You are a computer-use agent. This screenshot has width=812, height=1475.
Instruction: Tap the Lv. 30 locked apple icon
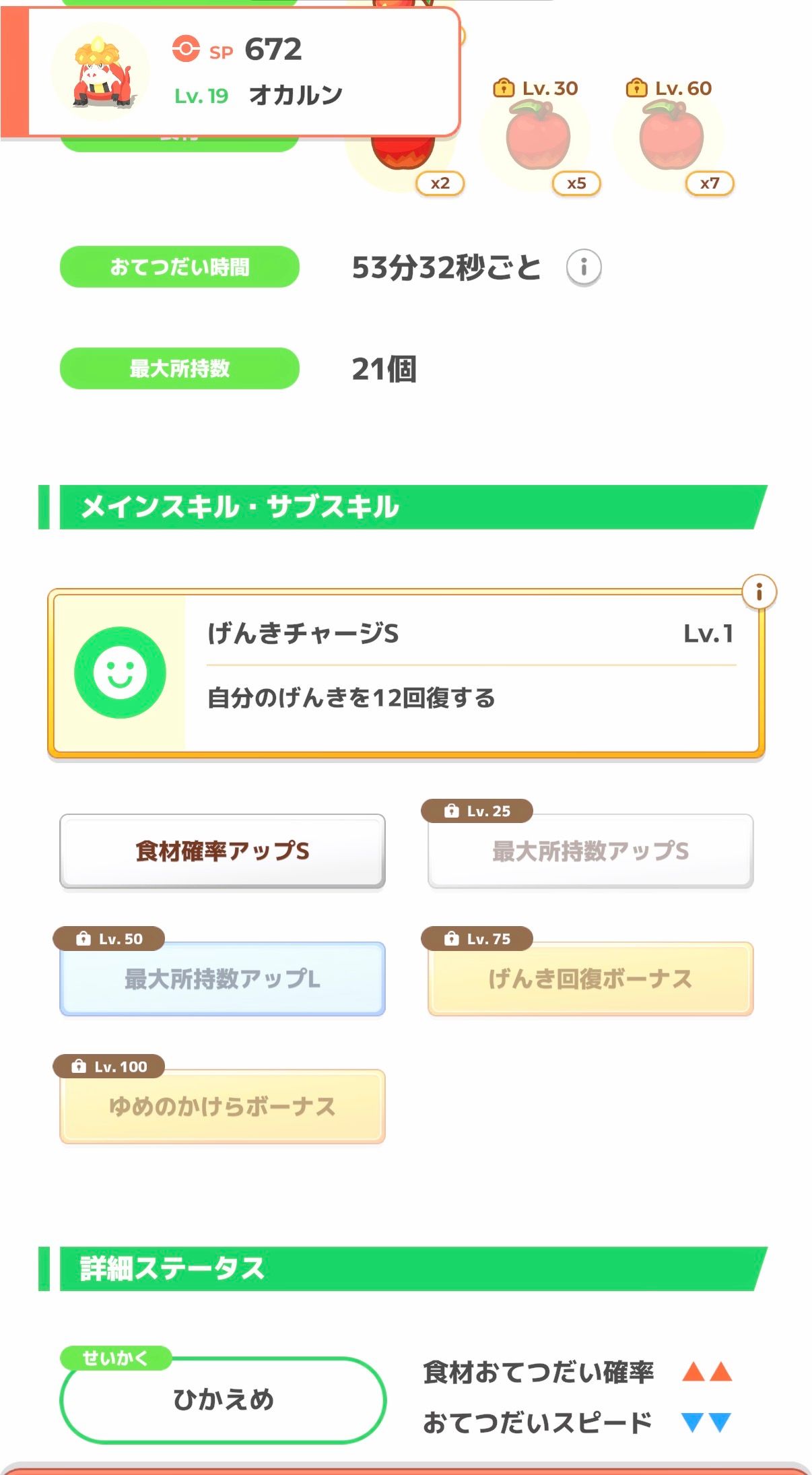(x=537, y=138)
